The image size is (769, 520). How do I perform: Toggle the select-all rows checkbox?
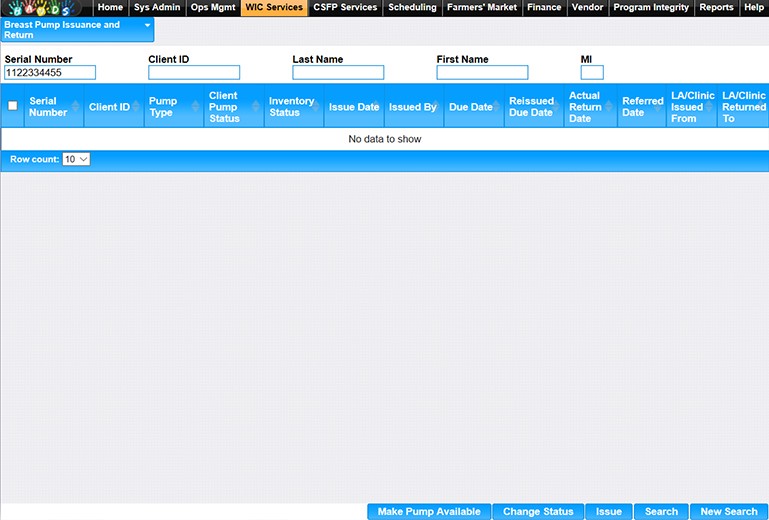[x=13, y=106]
